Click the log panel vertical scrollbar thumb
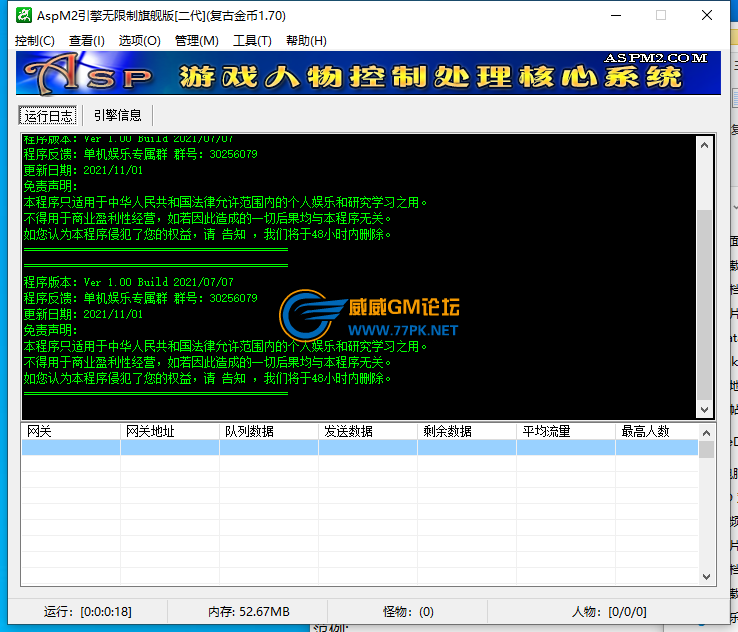The width and height of the screenshot is (738, 632). [704, 304]
